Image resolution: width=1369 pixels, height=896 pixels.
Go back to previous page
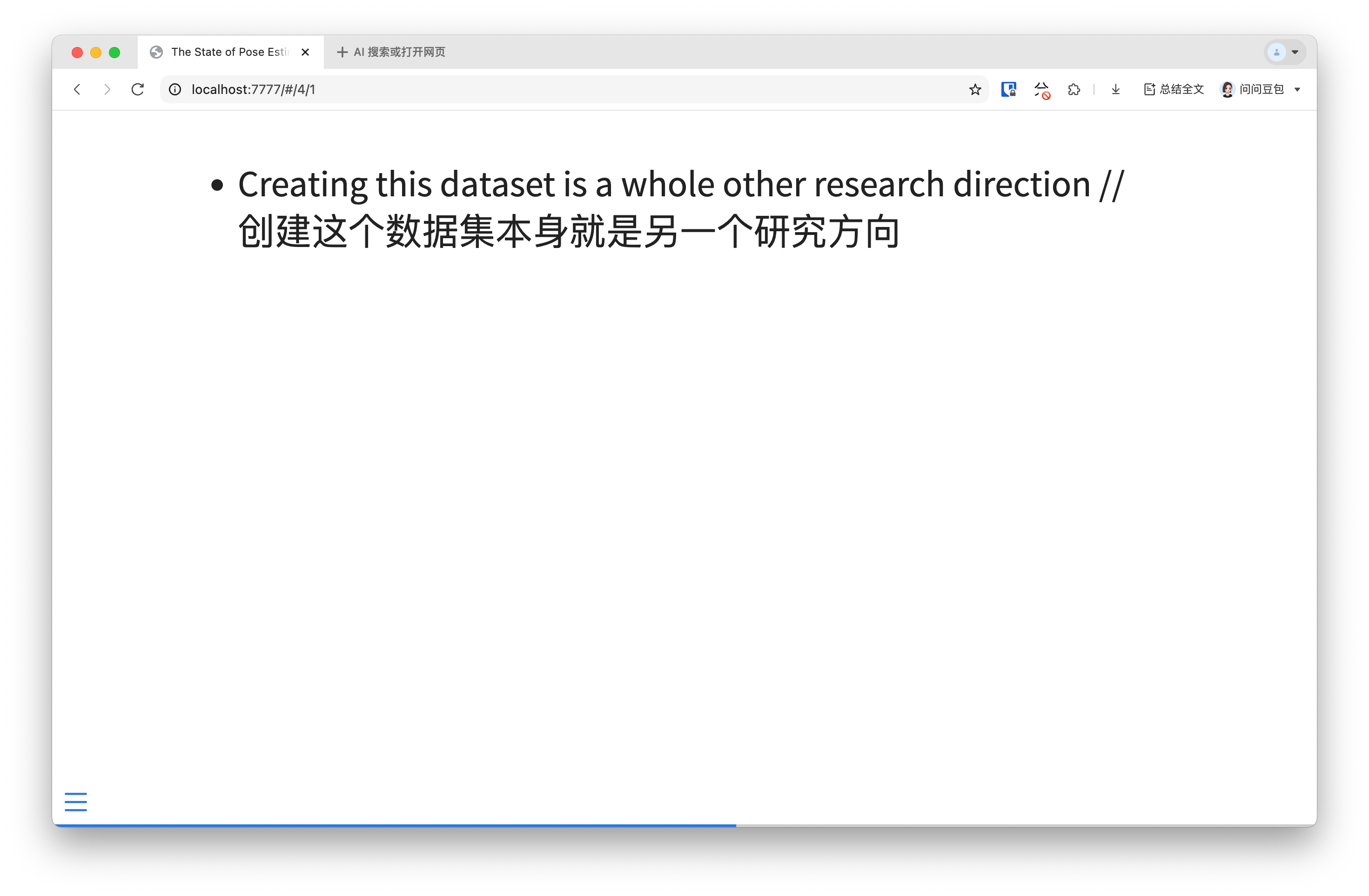[77, 89]
